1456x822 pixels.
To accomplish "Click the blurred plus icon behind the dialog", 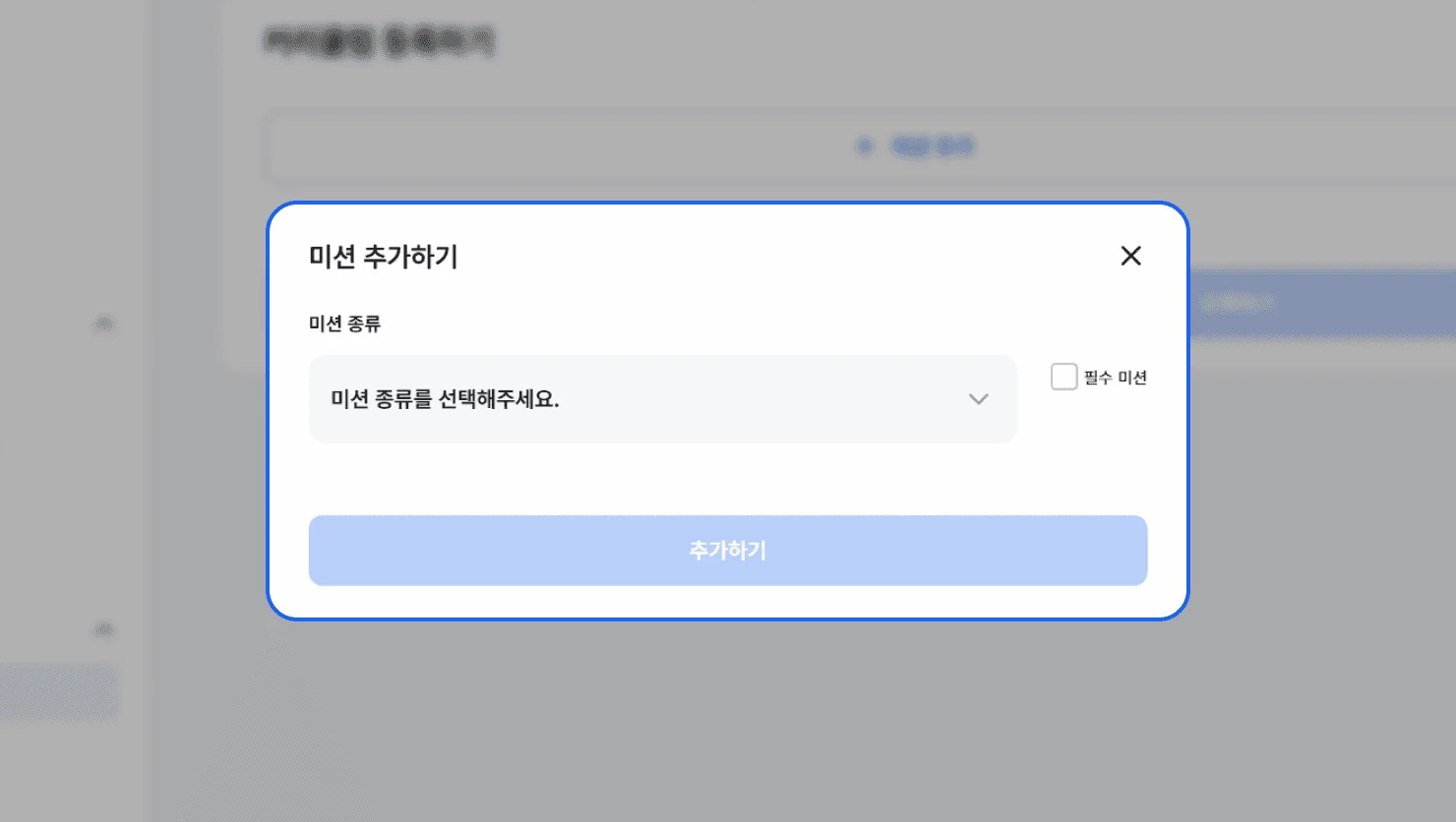I will point(865,147).
